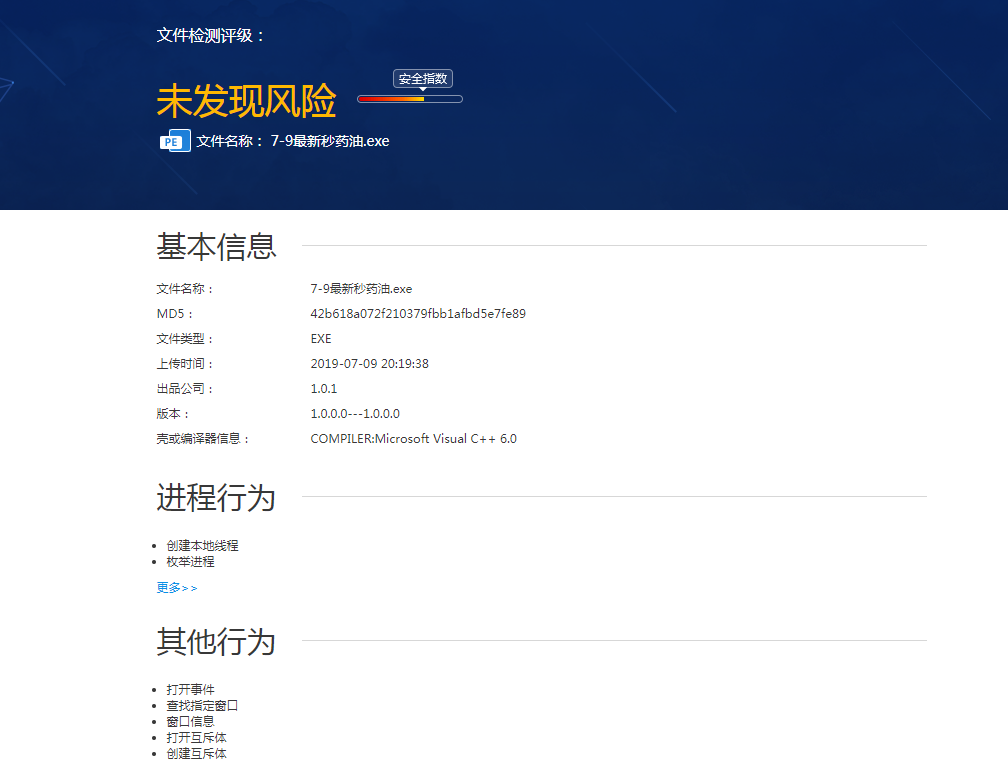Select the file name in the header banner
Screen dimensions: 1008x769
click(330, 141)
